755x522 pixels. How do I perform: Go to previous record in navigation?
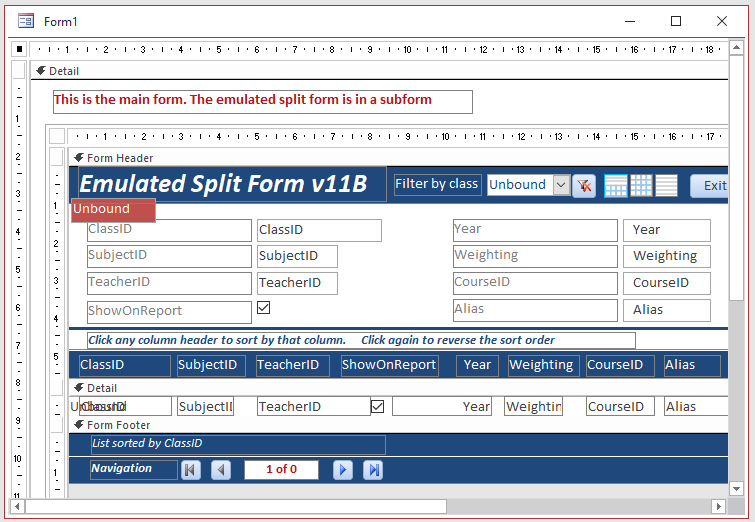(221, 470)
